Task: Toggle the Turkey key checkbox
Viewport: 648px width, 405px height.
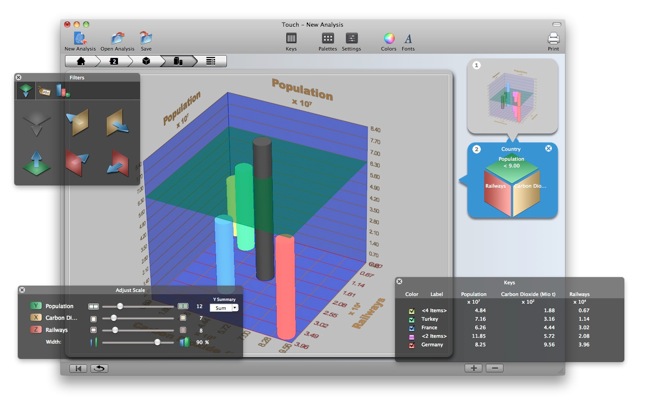Action: pos(412,320)
